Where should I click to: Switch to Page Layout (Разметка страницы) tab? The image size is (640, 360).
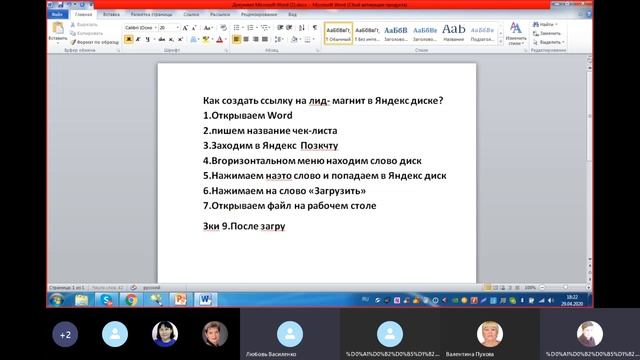pos(151,14)
